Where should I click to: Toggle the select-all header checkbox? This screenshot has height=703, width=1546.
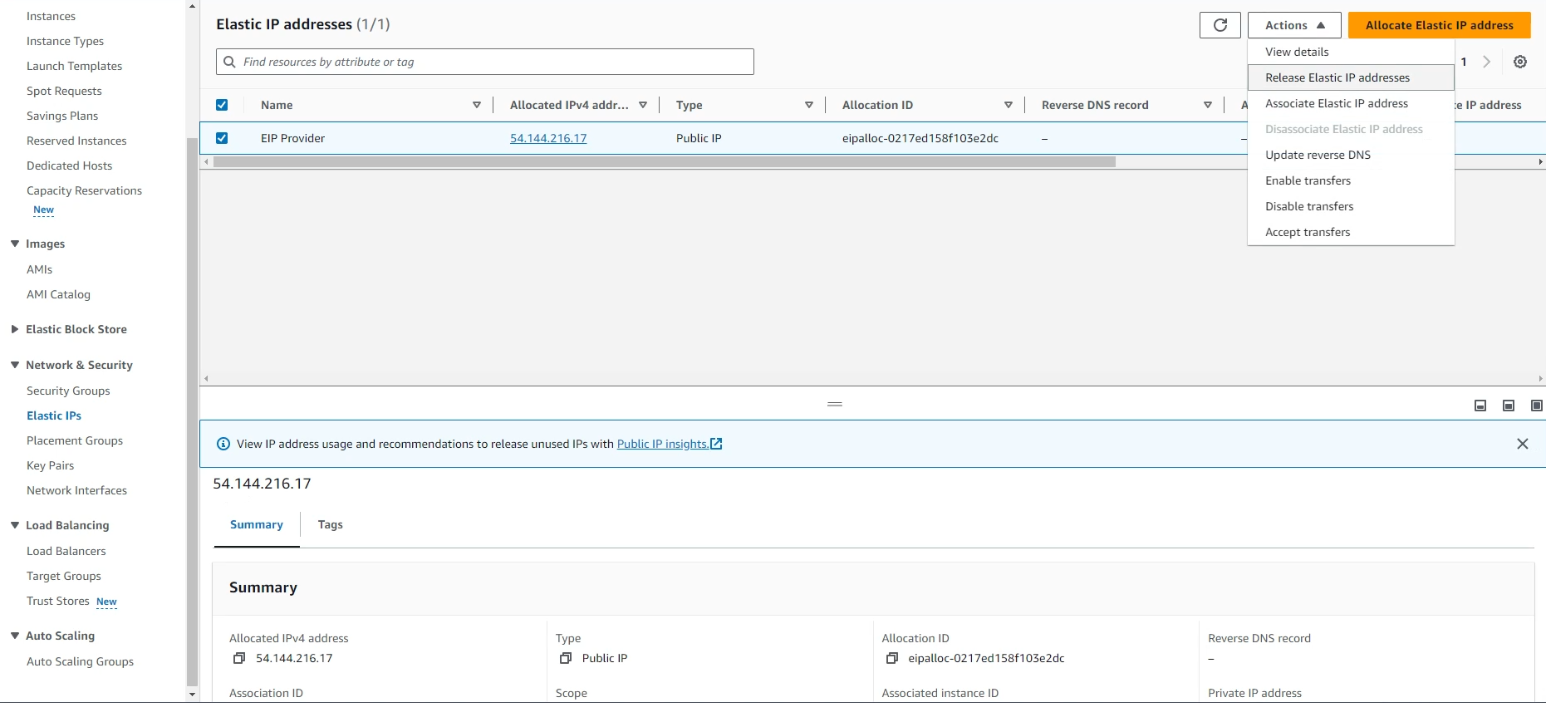(x=222, y=105)
